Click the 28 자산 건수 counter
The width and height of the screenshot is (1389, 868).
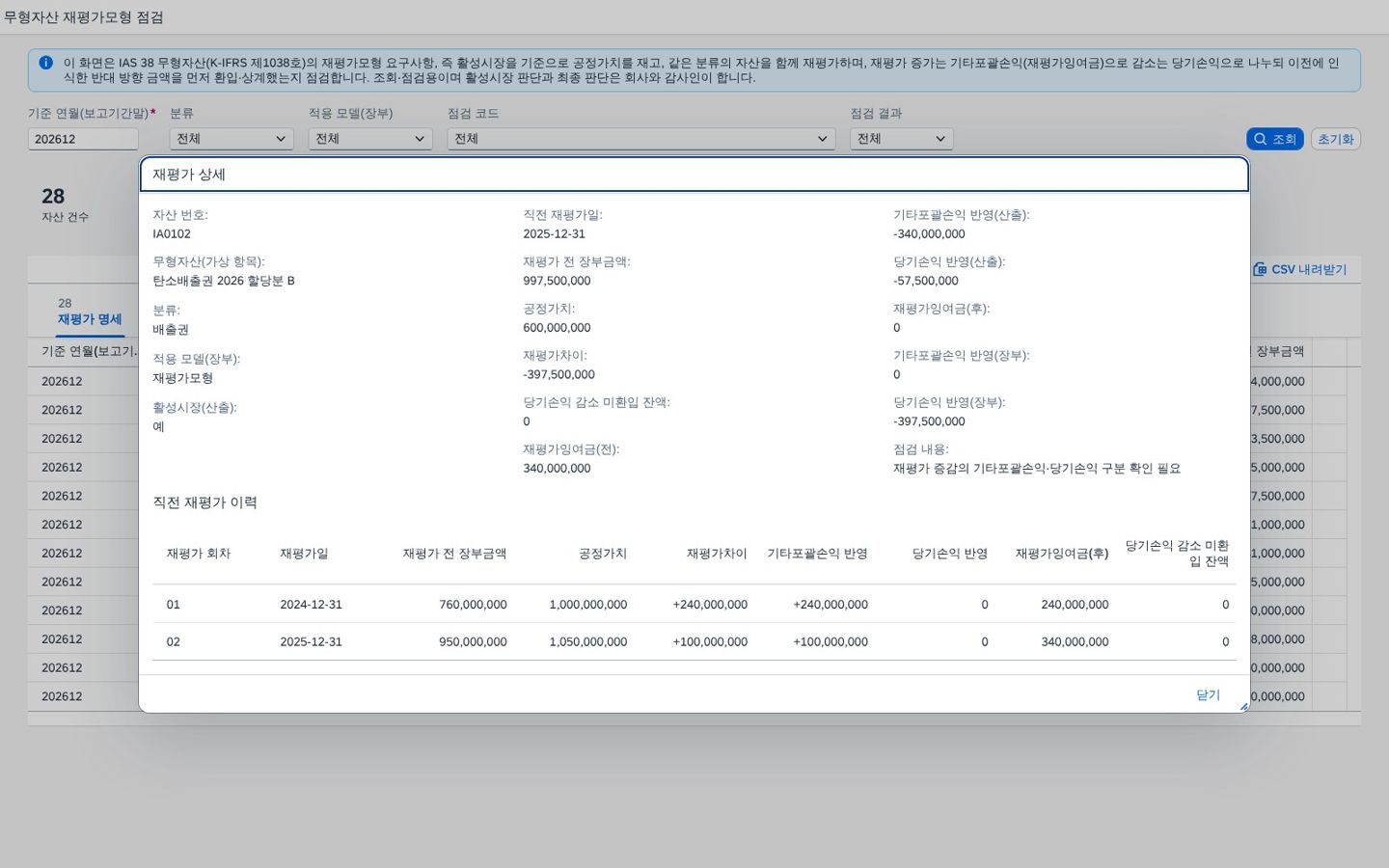[x=65, y=203]
